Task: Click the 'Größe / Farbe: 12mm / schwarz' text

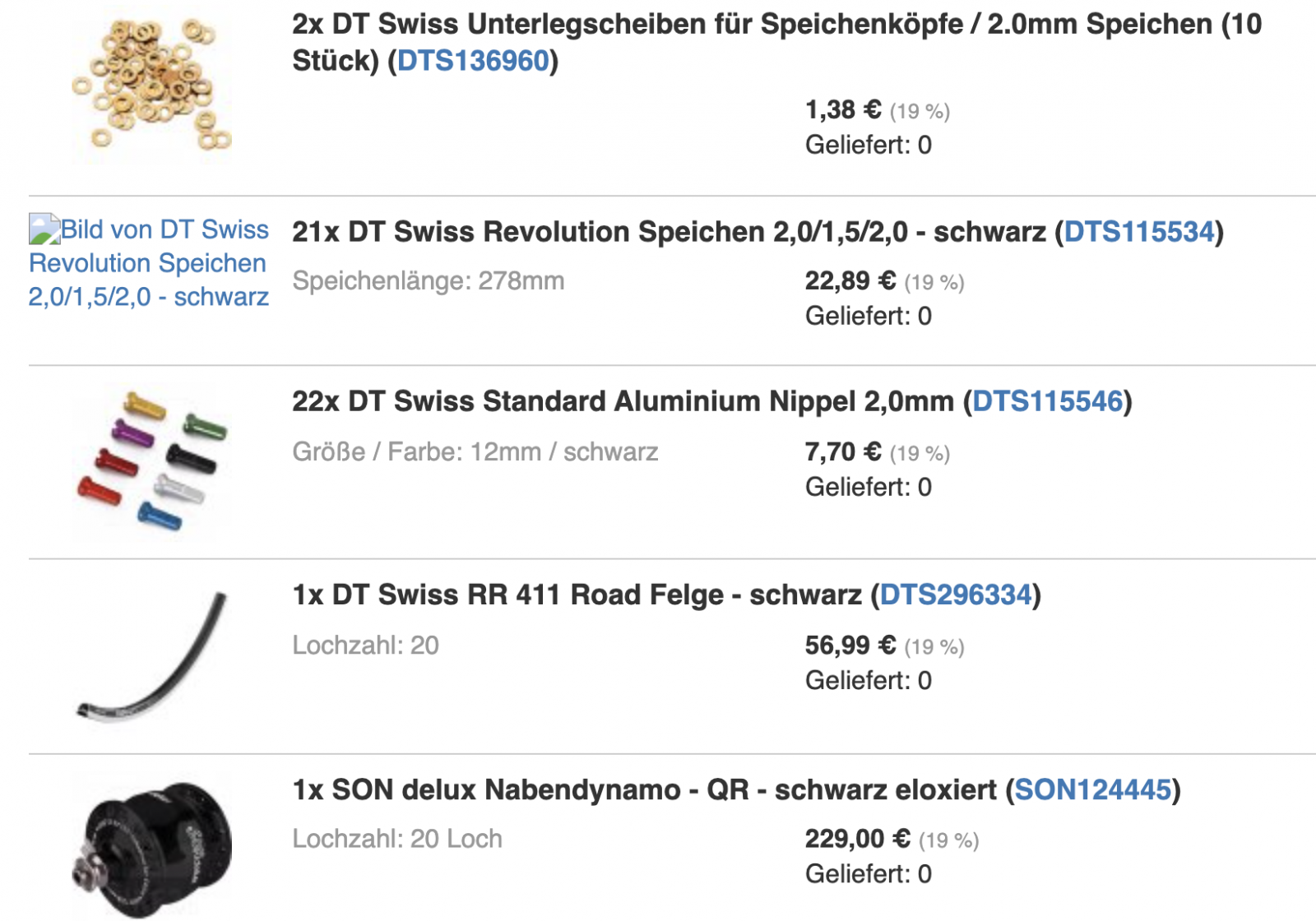Action: pos(475,451)
